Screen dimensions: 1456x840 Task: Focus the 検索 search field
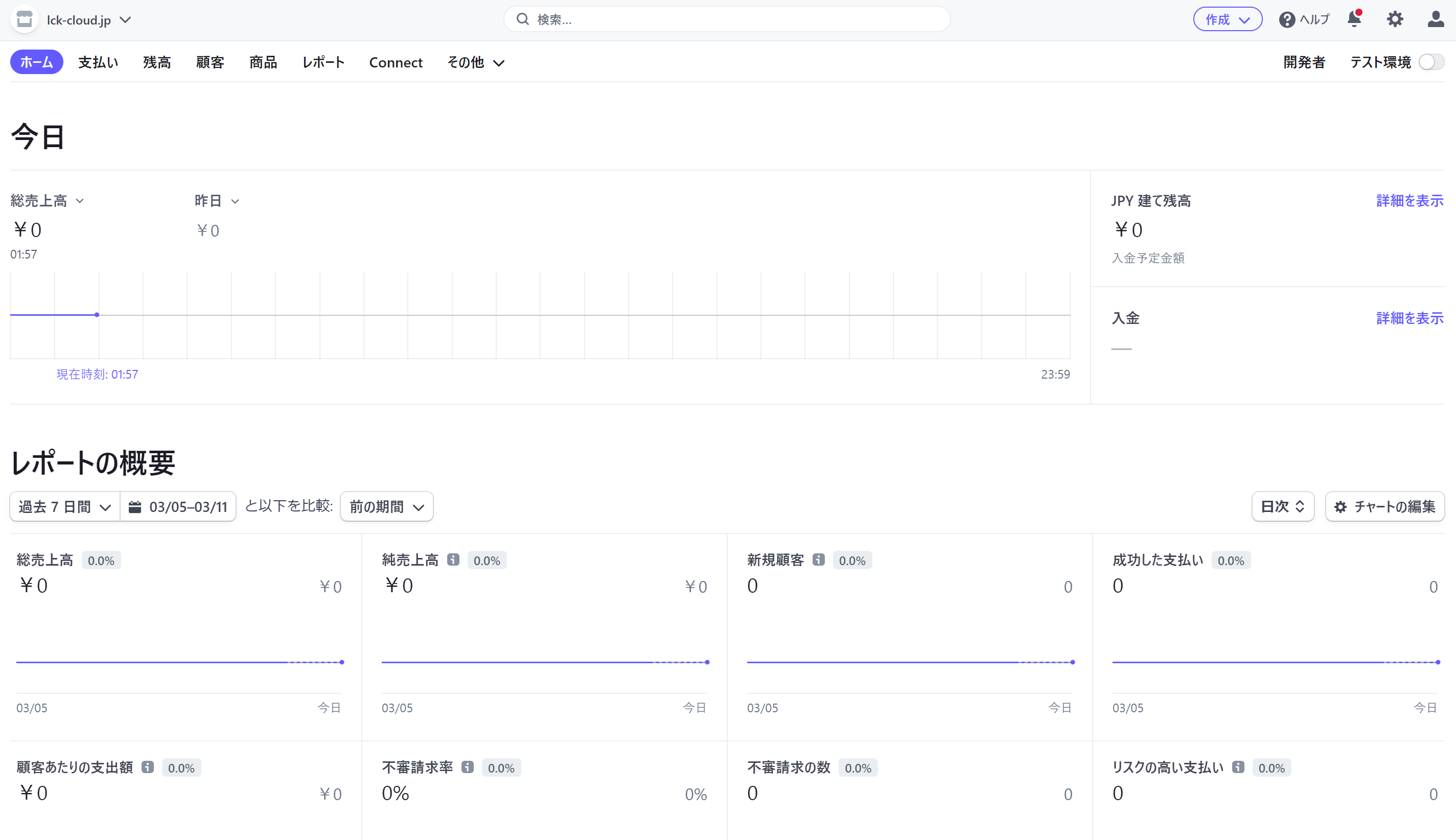(x=727, y=19)
